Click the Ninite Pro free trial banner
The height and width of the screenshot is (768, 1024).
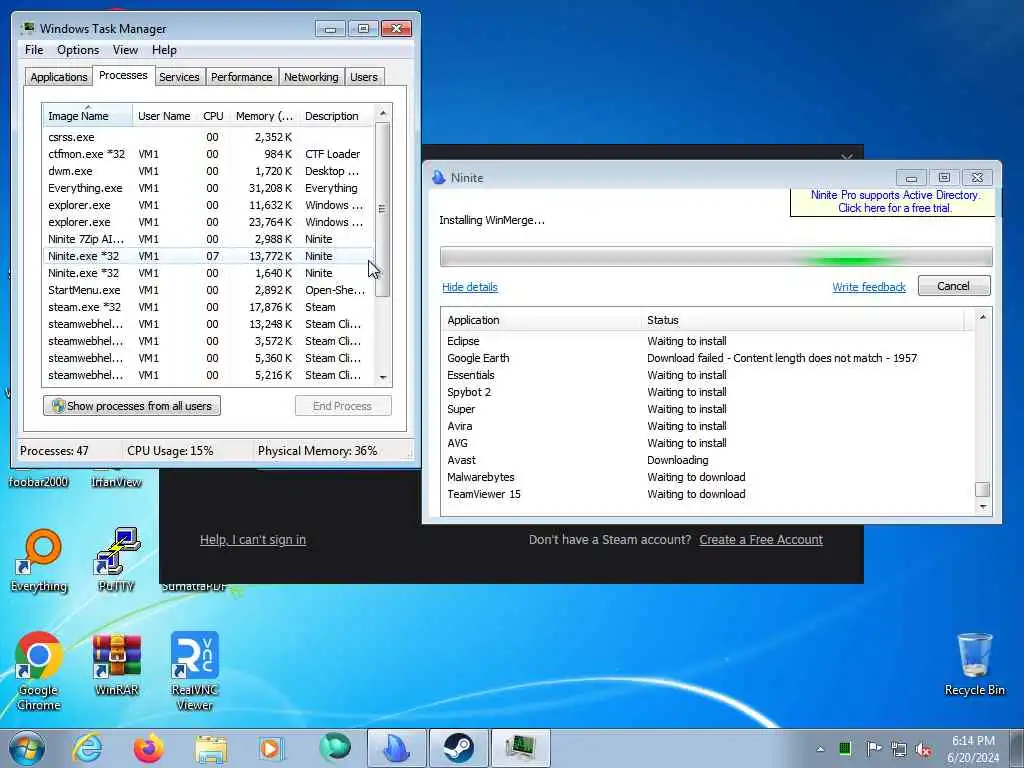[x=894, y=202]
